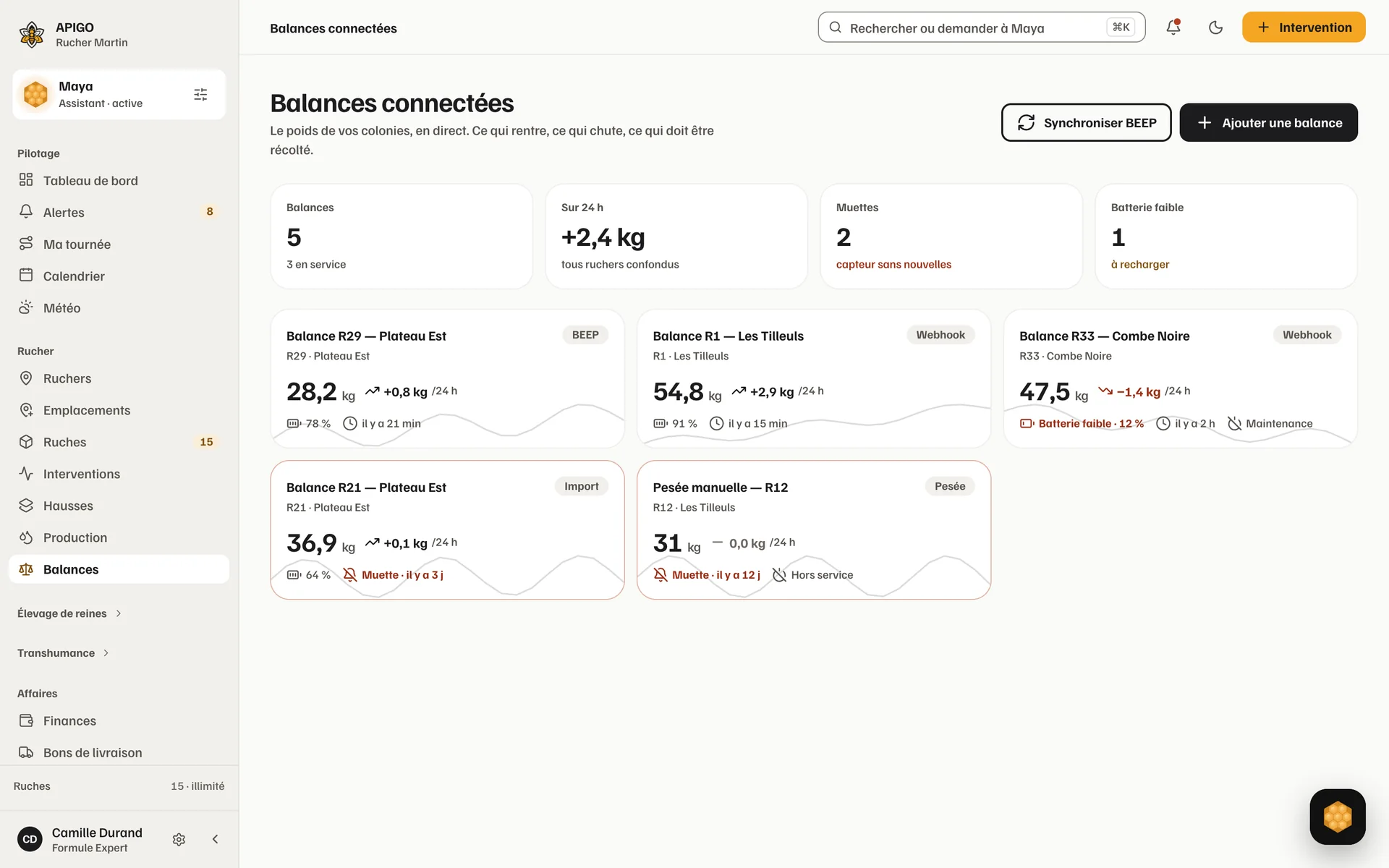This screenshot has height=868, width=1389.
Task: Click the Maya honeycomb avatar
Action: click(35, 94)
